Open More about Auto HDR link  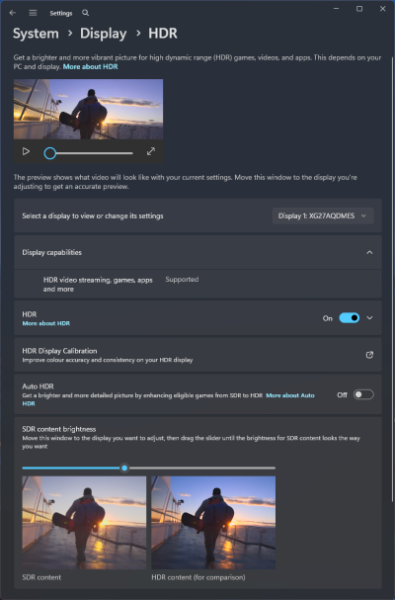[290, 395]
